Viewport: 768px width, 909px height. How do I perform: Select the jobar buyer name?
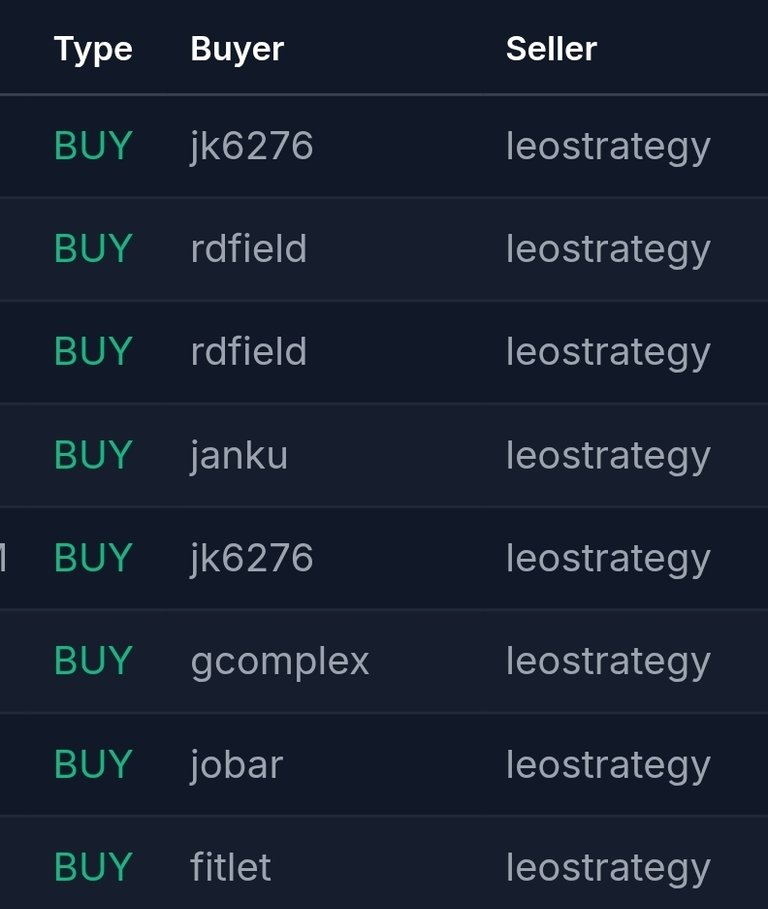(236, 766)
